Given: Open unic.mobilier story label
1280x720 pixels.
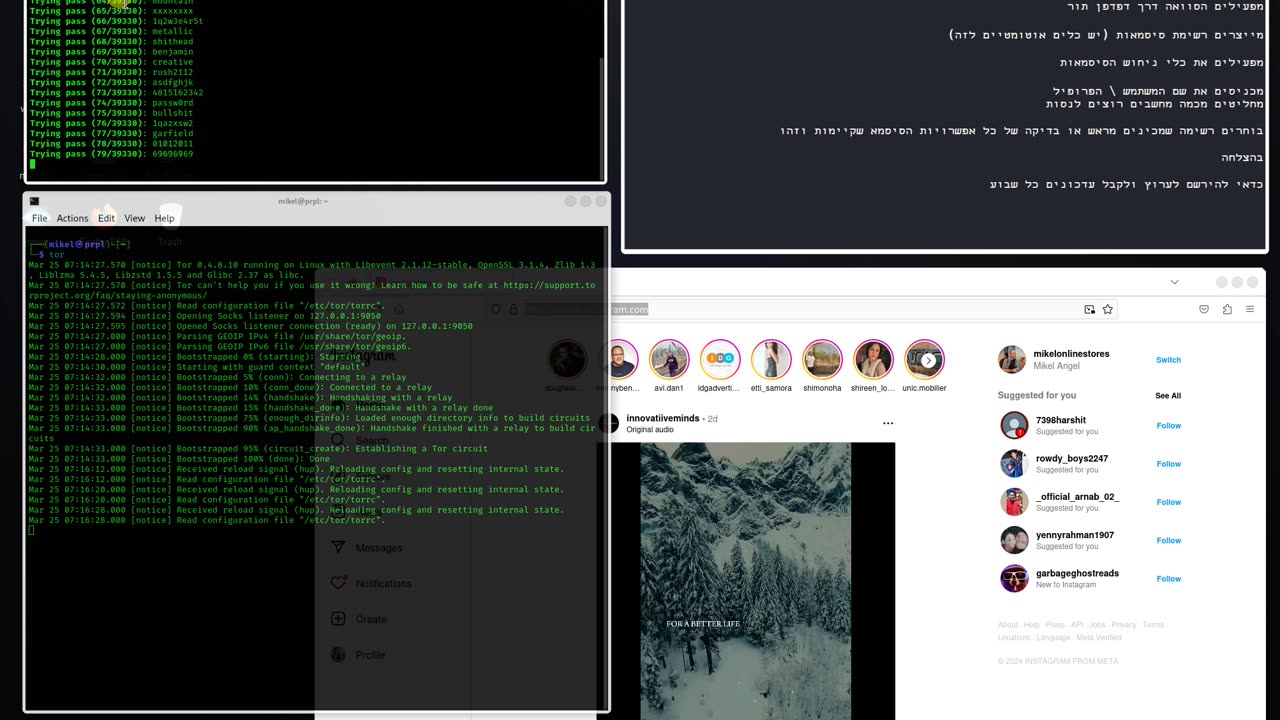Looking at the screenshot, I should [924, 388].
